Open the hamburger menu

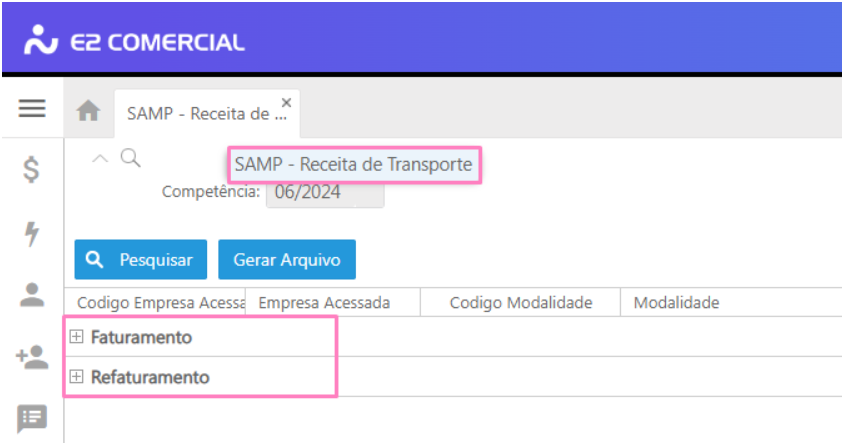[32, 108]
